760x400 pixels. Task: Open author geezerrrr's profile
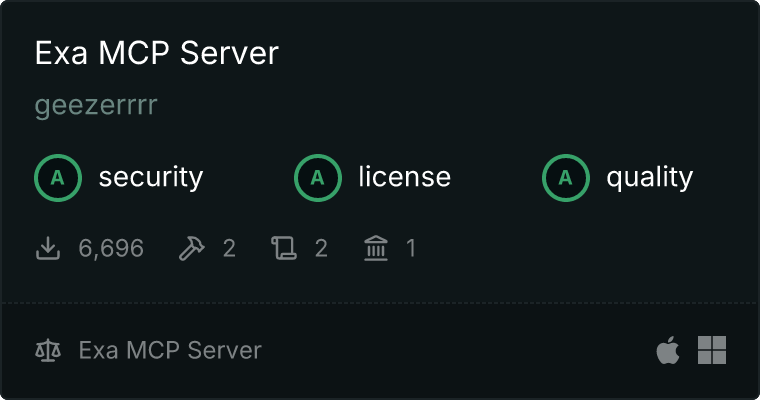(96, 106)
